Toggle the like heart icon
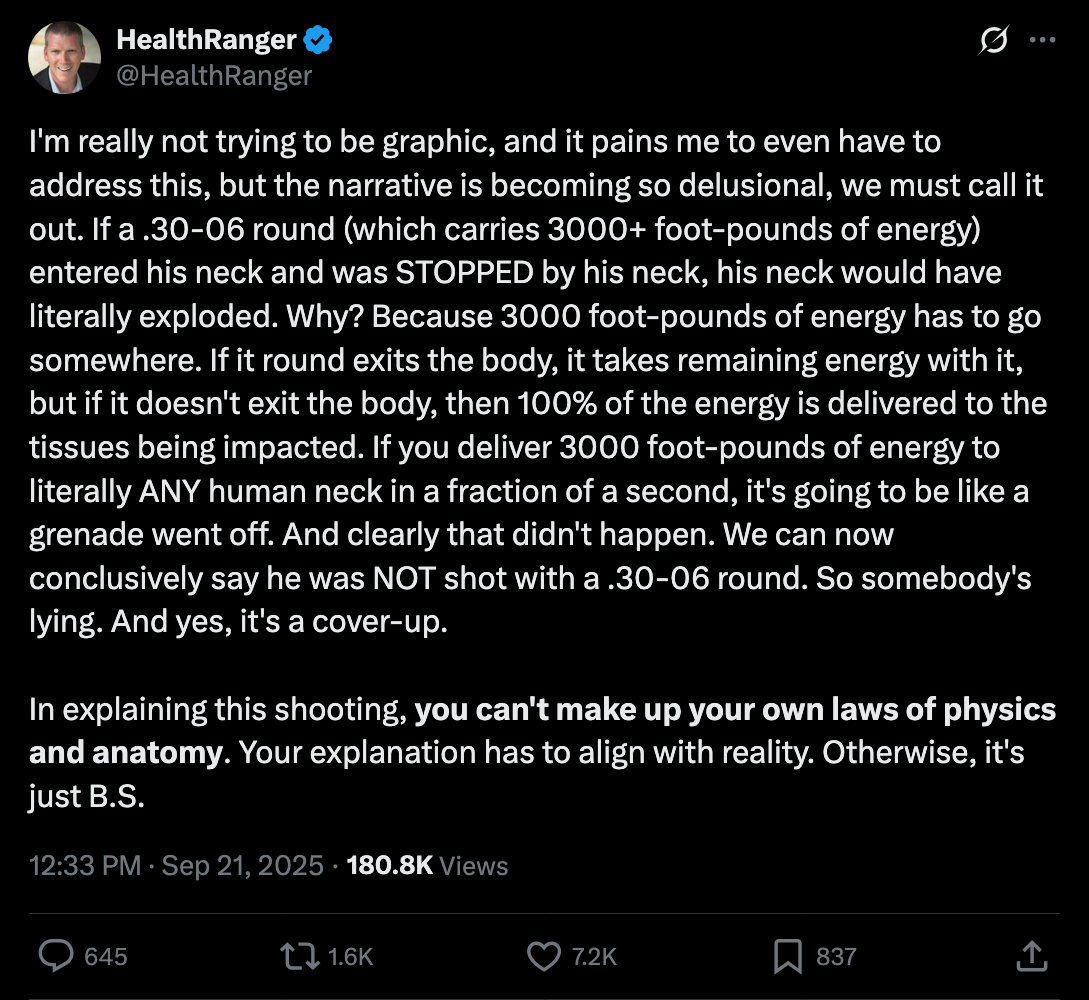 coord(544,956)
